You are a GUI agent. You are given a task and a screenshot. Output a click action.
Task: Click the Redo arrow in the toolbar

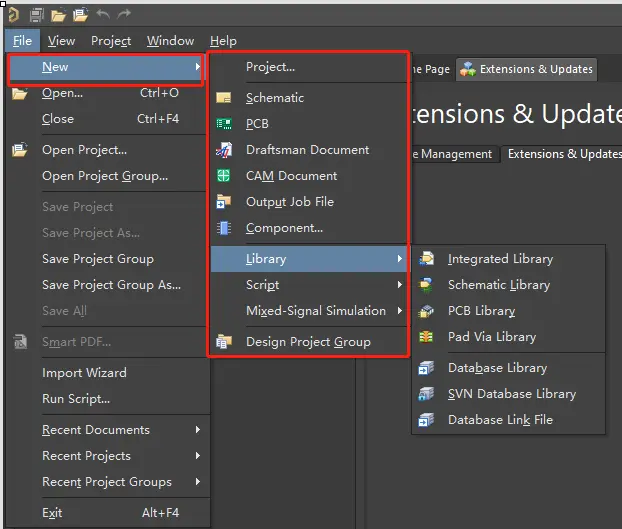(124, 14)
